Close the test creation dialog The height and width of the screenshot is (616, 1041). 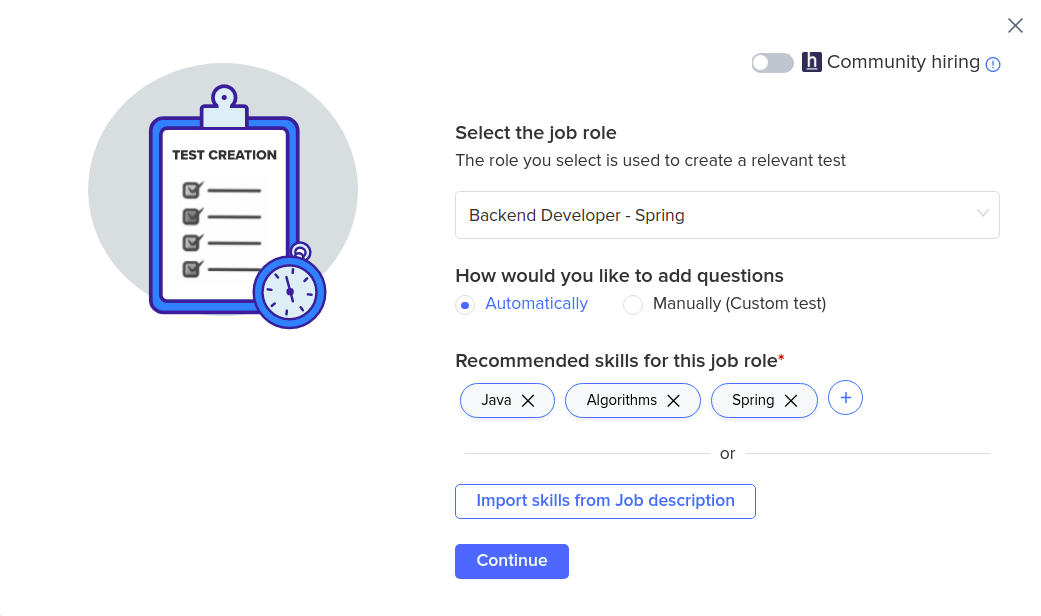click(1015, 25)
